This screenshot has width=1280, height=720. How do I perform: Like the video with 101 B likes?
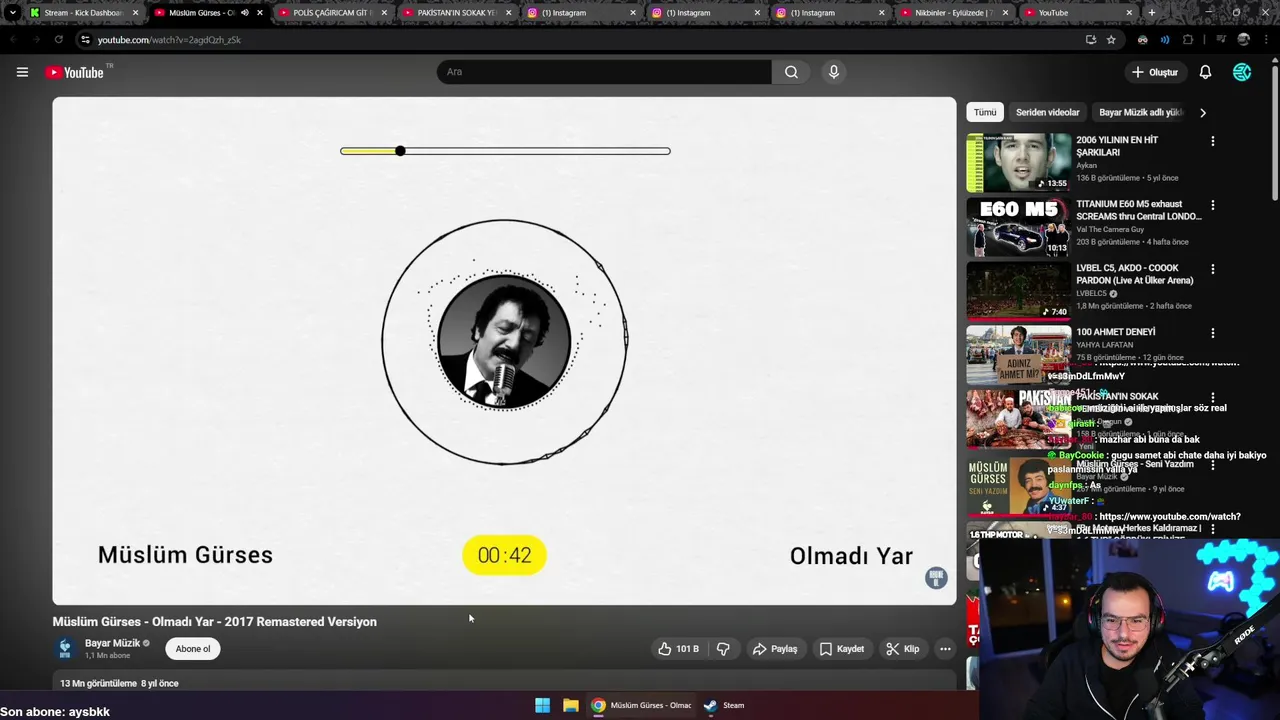coord(678,649)
